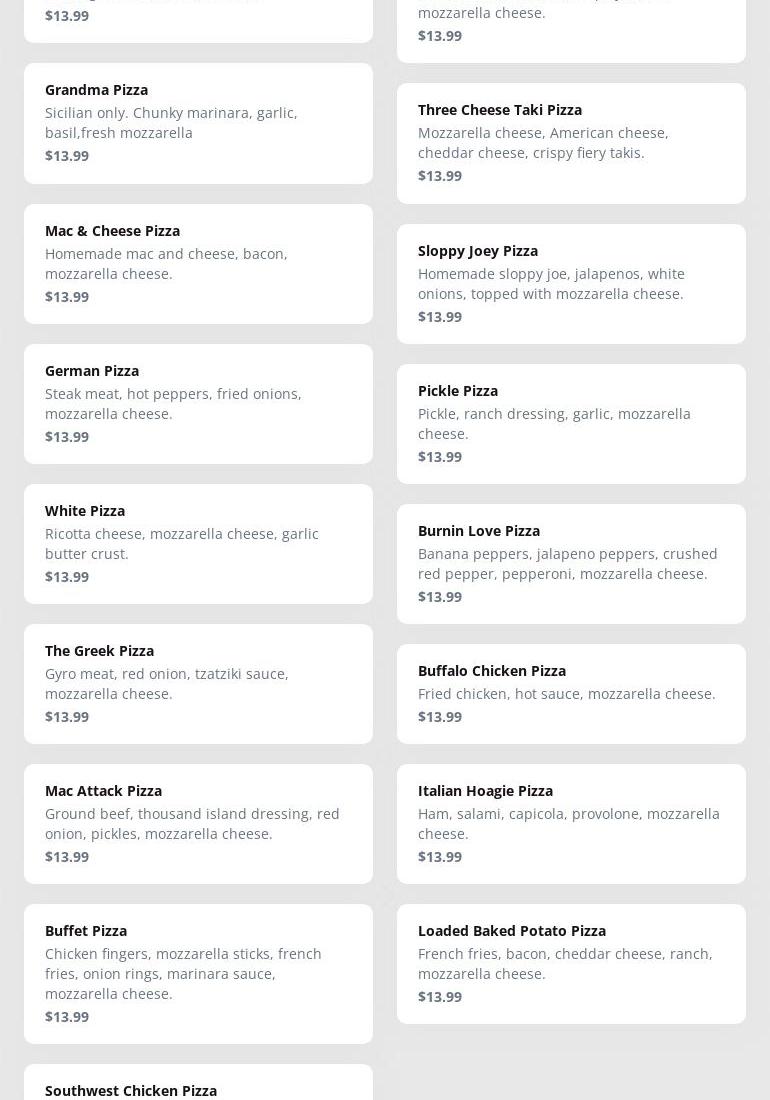Select the Buffalo Chicken Pizza item
770x1100 pixels.
571,694
